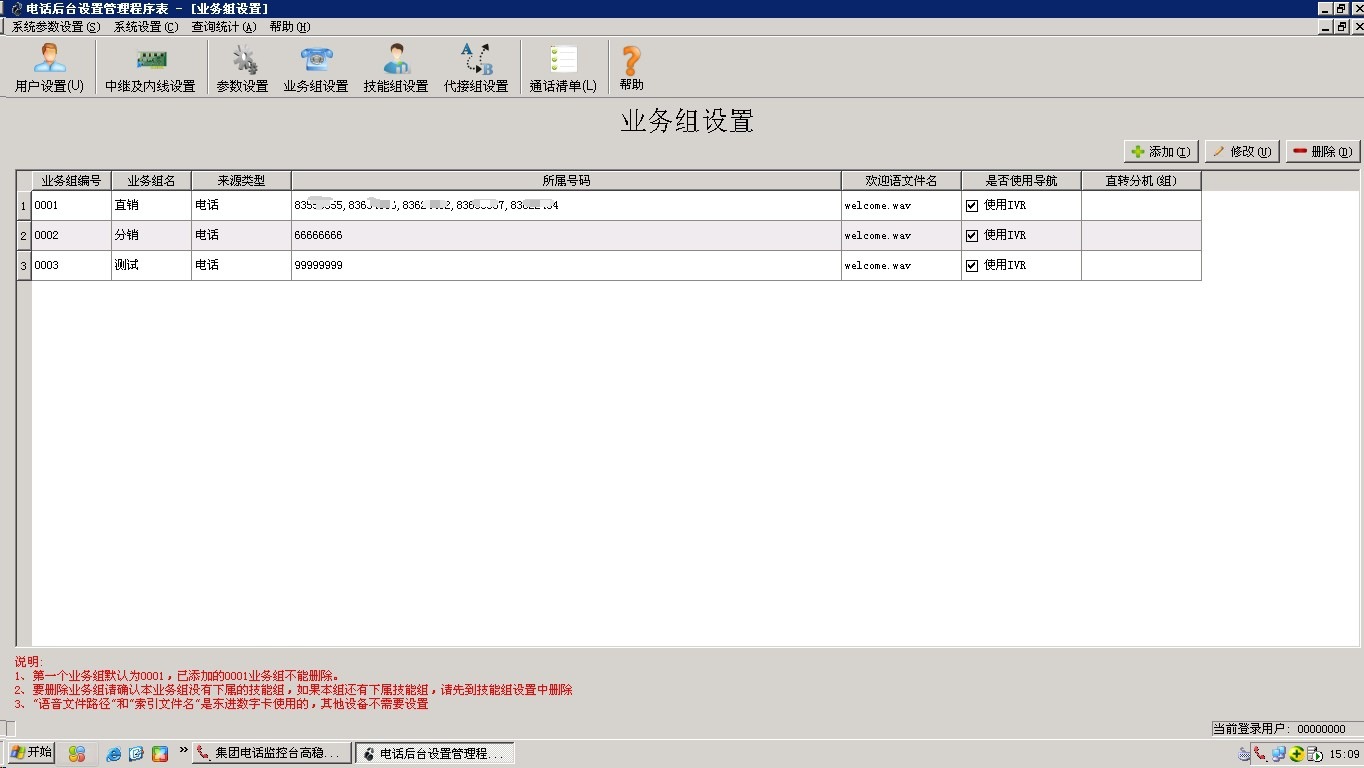Click the 修改 (U) button
The width and height of the screenshot is (1364, 768).
click(x=1242, y=152)
